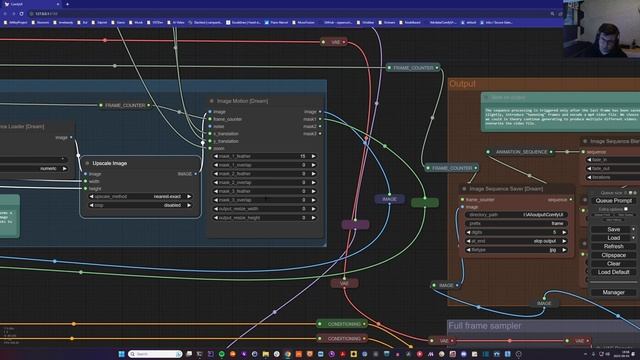This screenshot has height=360, width=640.
Task: Click the fade_out left arrow in Sequence Blend
Action: pos(589,169)
